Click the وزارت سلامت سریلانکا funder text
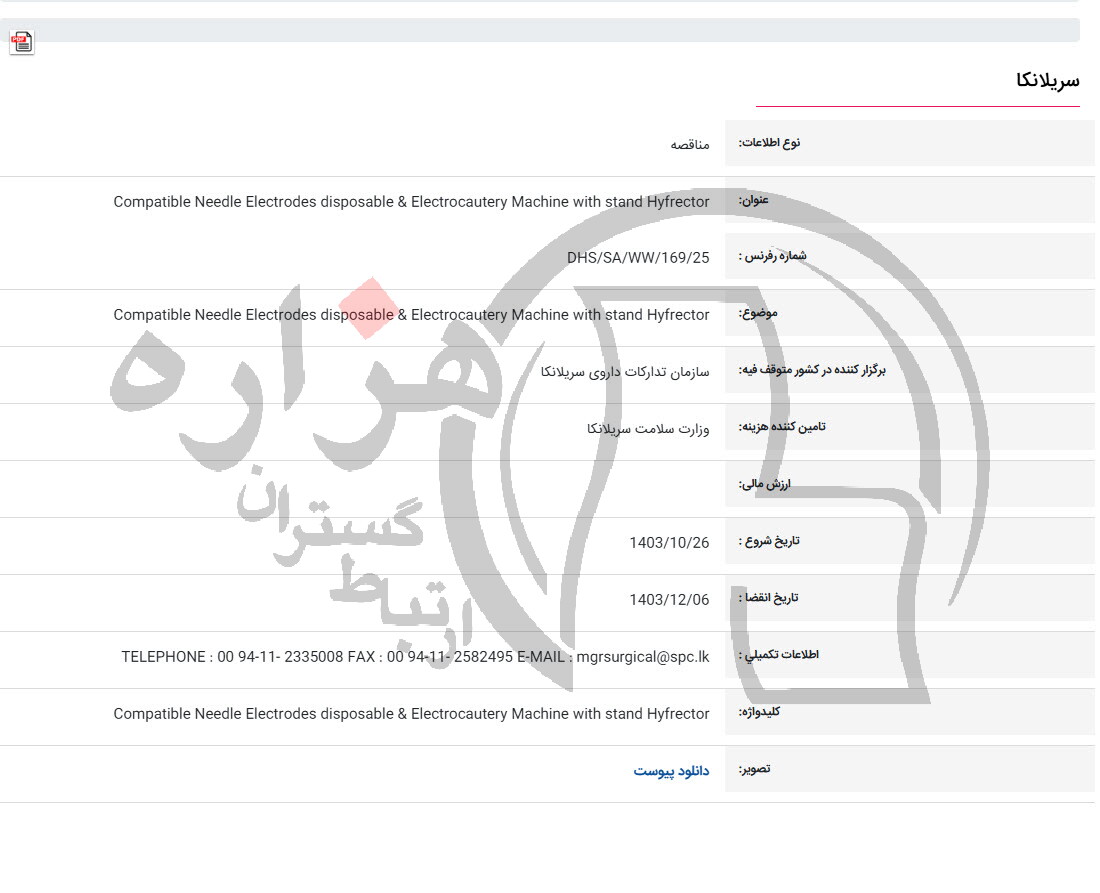Screen dimensions: 1100x893 [x=648, y=429]
